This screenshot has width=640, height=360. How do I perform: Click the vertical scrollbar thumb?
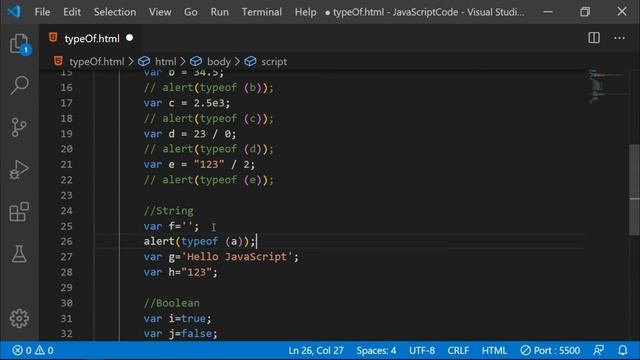(x=634, y=190)
